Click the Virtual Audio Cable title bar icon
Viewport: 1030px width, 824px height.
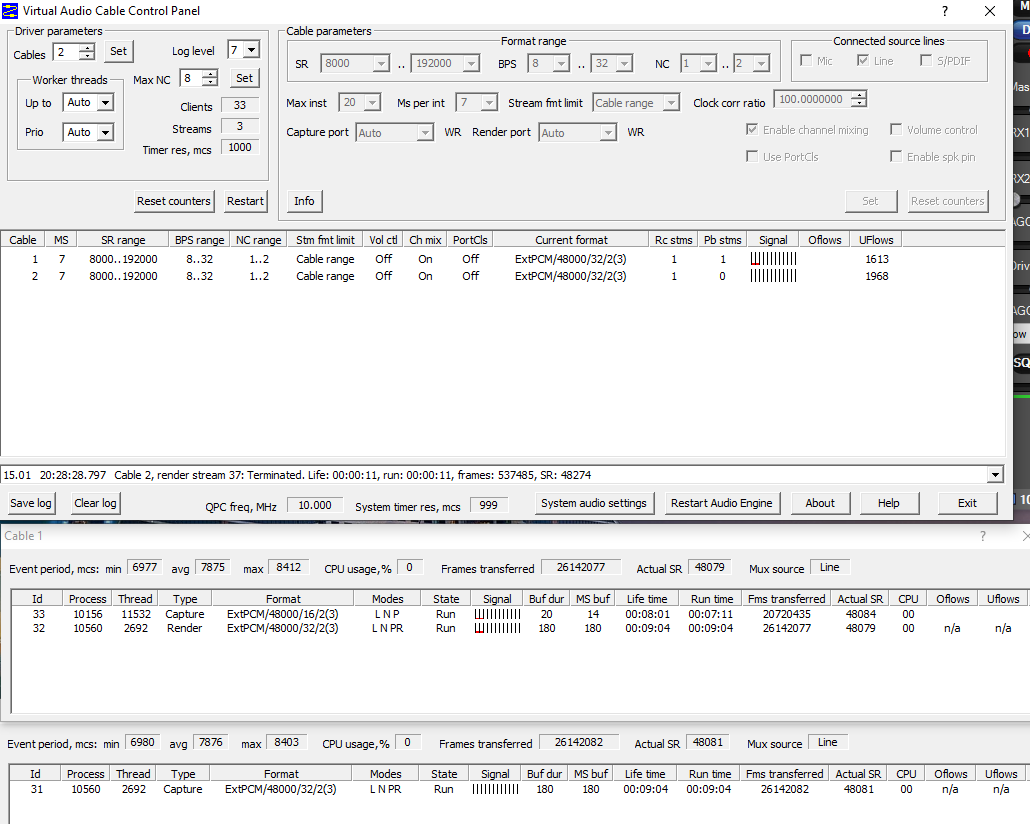coord(11,11)
